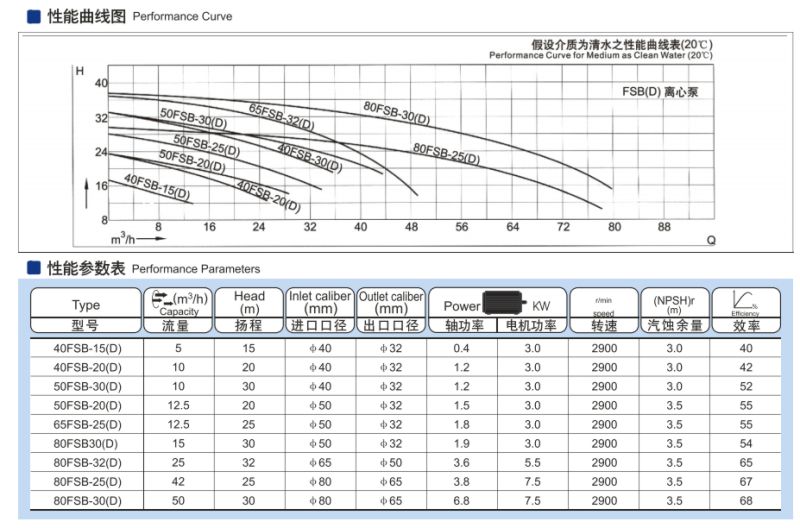Screen dimensions: 800x528
Task: Click blue square bullet beside Performance Curve heading
Action: point(33,16)
